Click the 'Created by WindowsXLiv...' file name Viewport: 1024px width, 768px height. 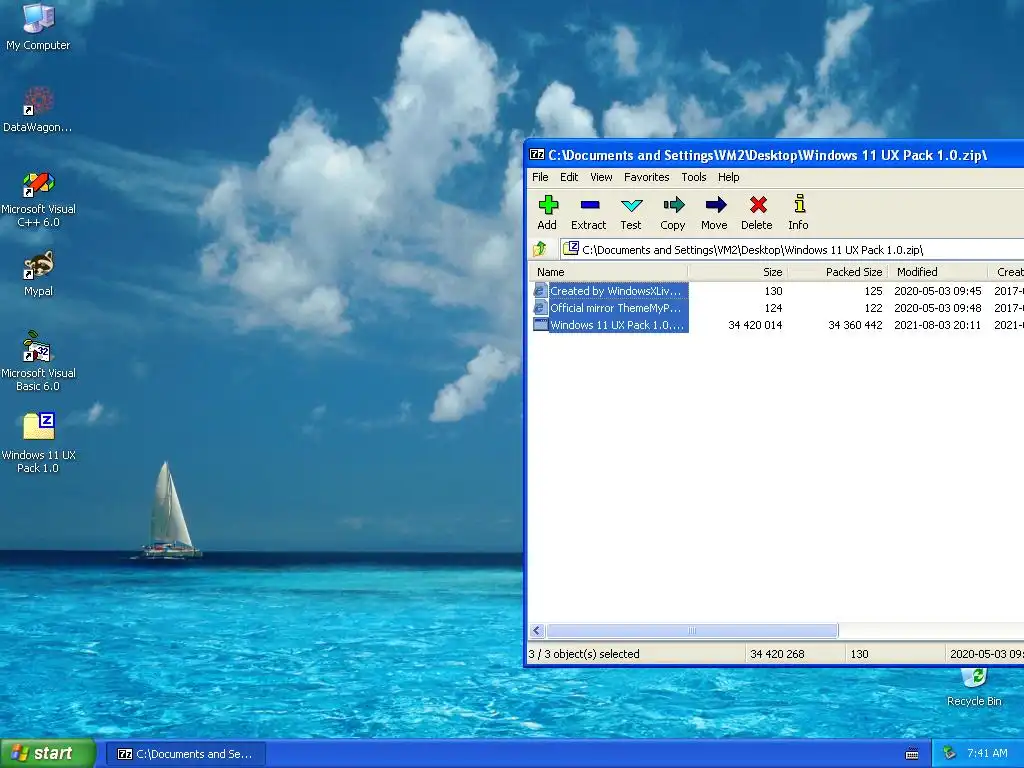pos(615,291)
